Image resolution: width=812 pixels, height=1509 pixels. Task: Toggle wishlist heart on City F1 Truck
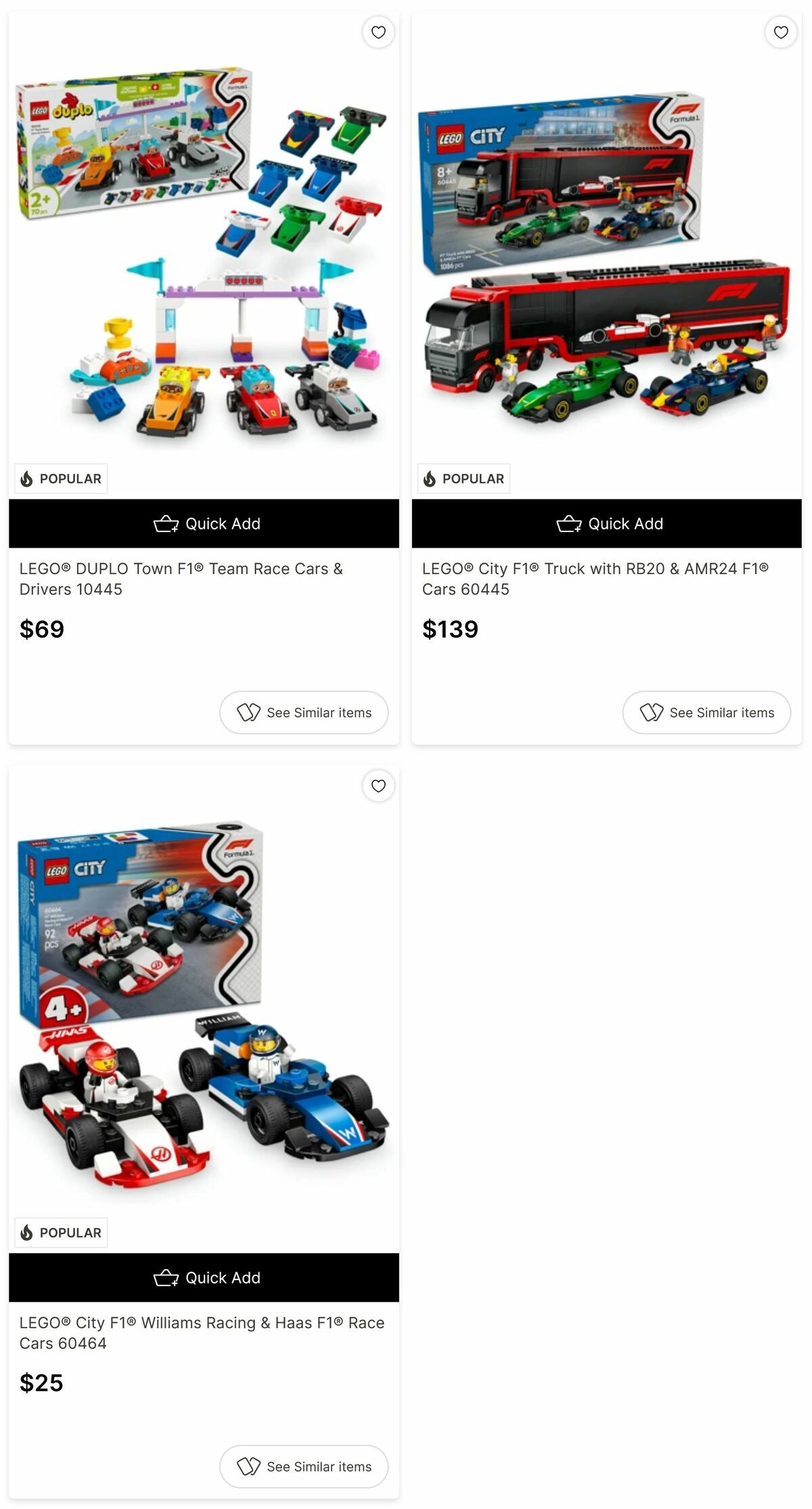point(781,32)
